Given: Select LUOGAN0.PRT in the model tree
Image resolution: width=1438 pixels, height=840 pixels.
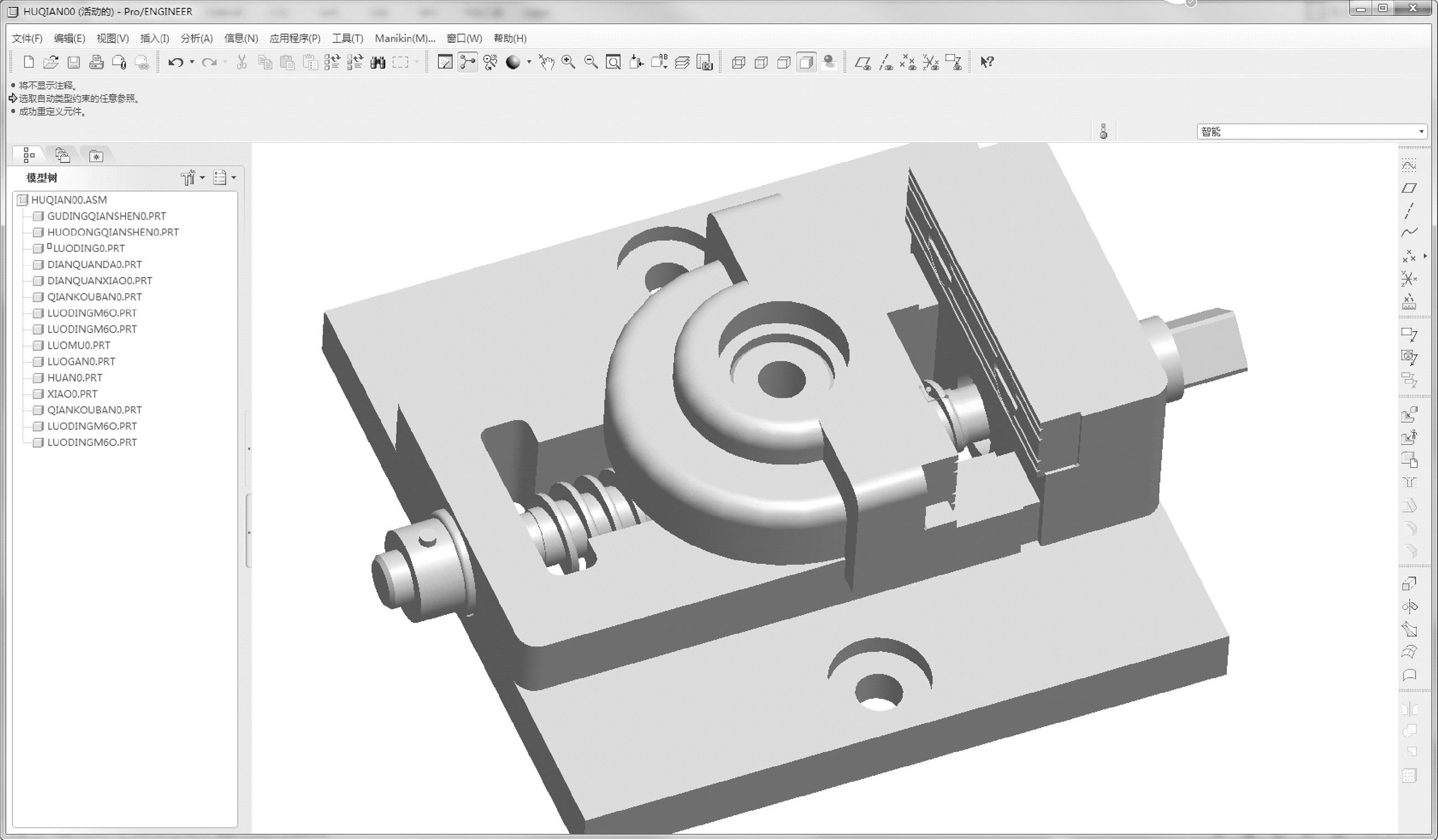Looking at the screenshot, I should pyautogui.click(x=81, y=361).
